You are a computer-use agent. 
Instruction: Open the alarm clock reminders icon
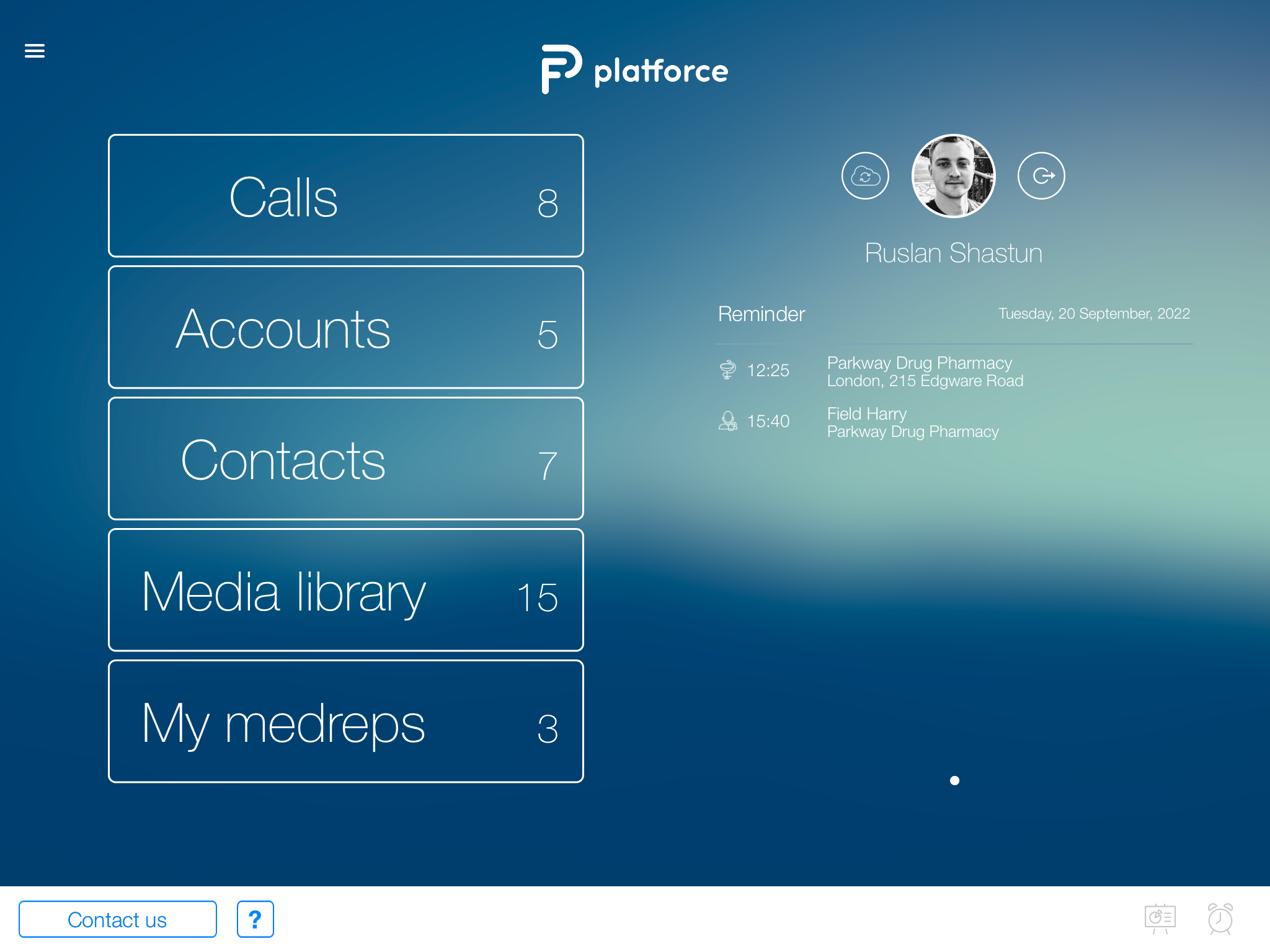point(1220,919)
